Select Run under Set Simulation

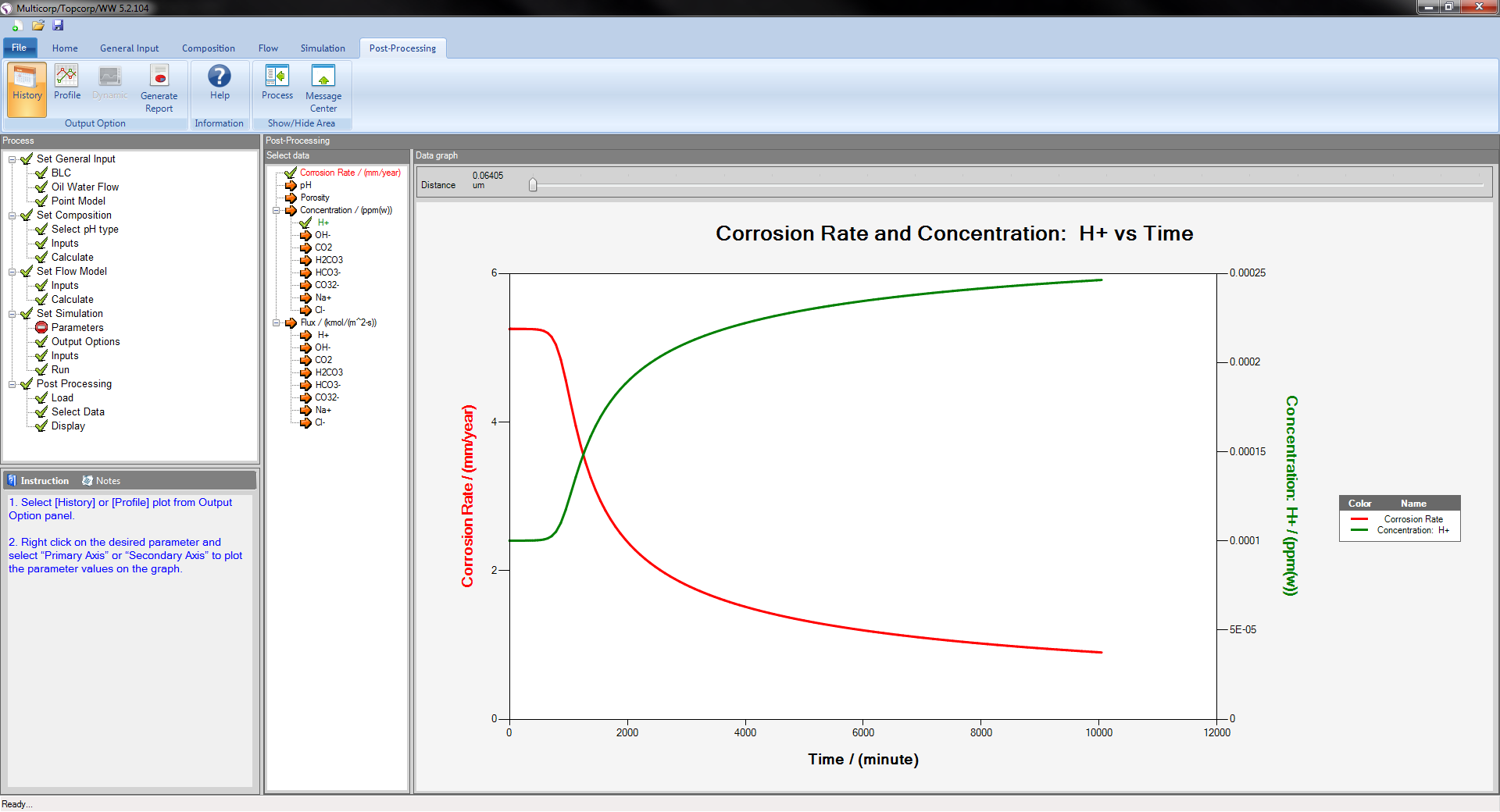coord(60,369)
